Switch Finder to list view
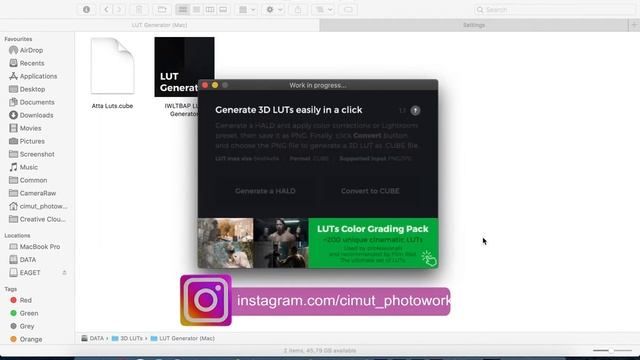This screenshot has width=640, height=360. [x=196, y=9]
